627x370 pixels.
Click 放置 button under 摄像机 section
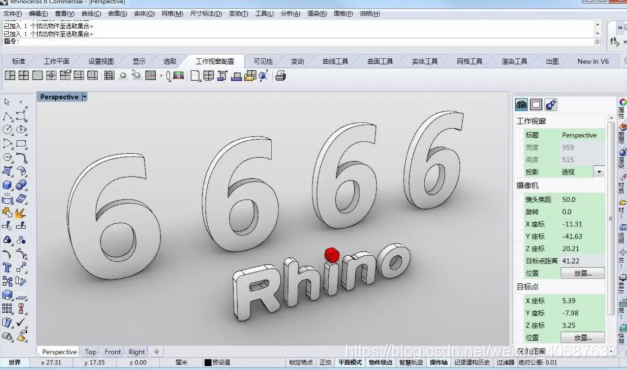point(583,273)
